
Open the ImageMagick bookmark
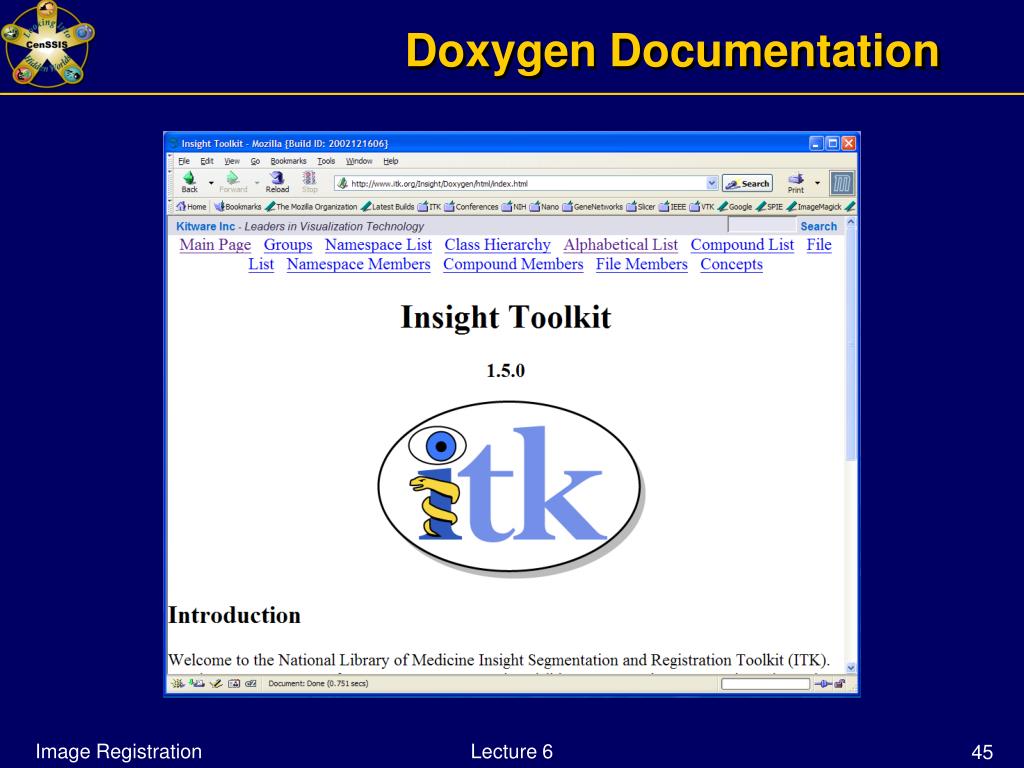tap(814, 206)
